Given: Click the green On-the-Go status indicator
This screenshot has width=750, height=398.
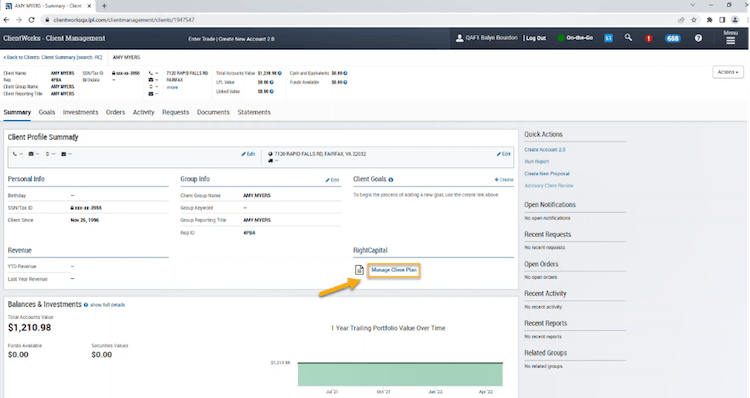Looking at the screenshot, I should pyautogui.click(x=561, y=38).
